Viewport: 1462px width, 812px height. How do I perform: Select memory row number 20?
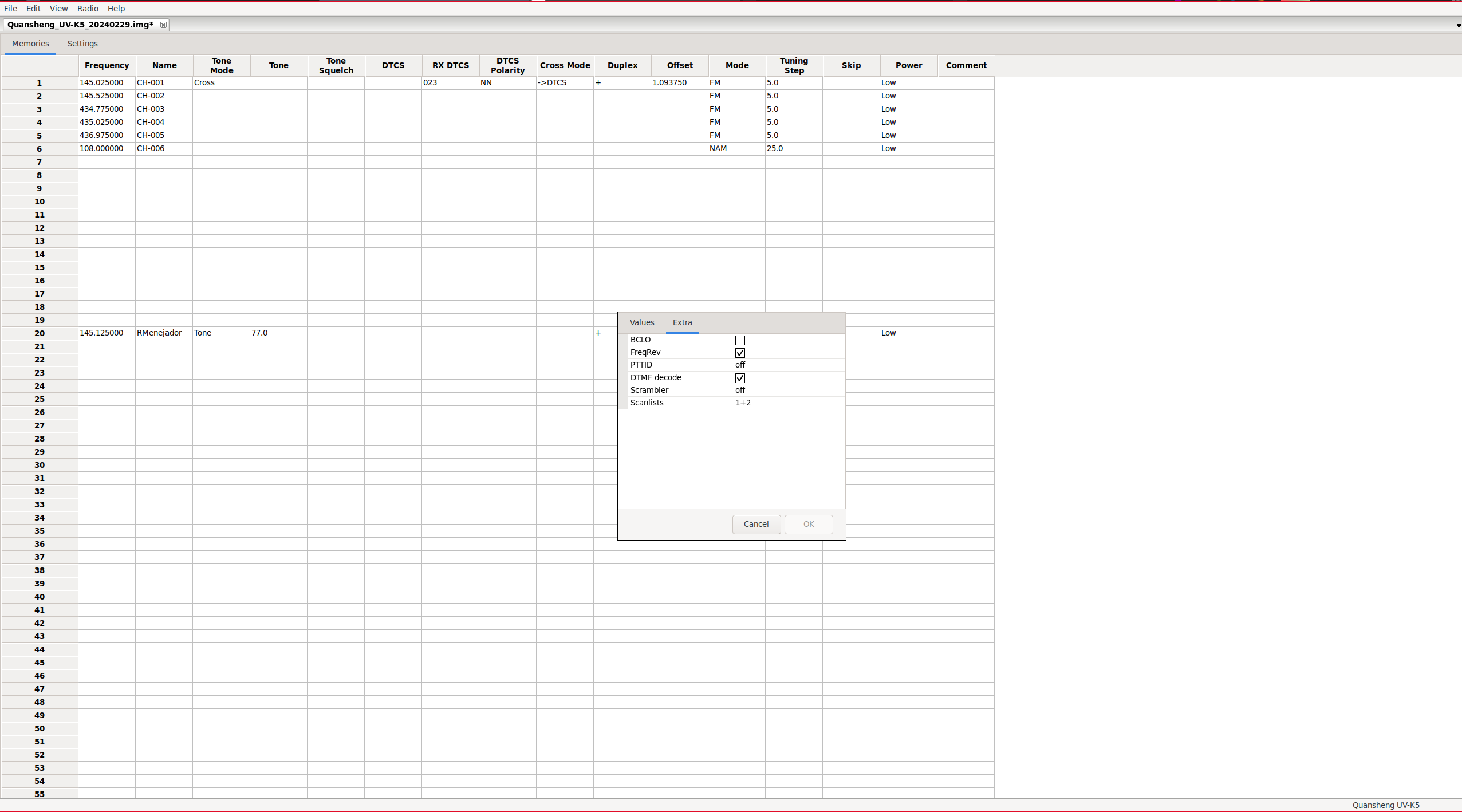(x=39, y=333)
